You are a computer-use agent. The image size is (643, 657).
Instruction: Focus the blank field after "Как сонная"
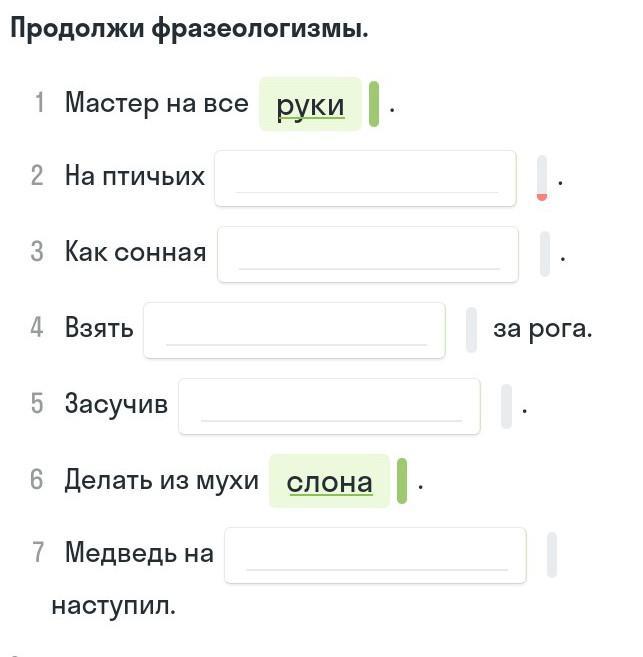368,254
